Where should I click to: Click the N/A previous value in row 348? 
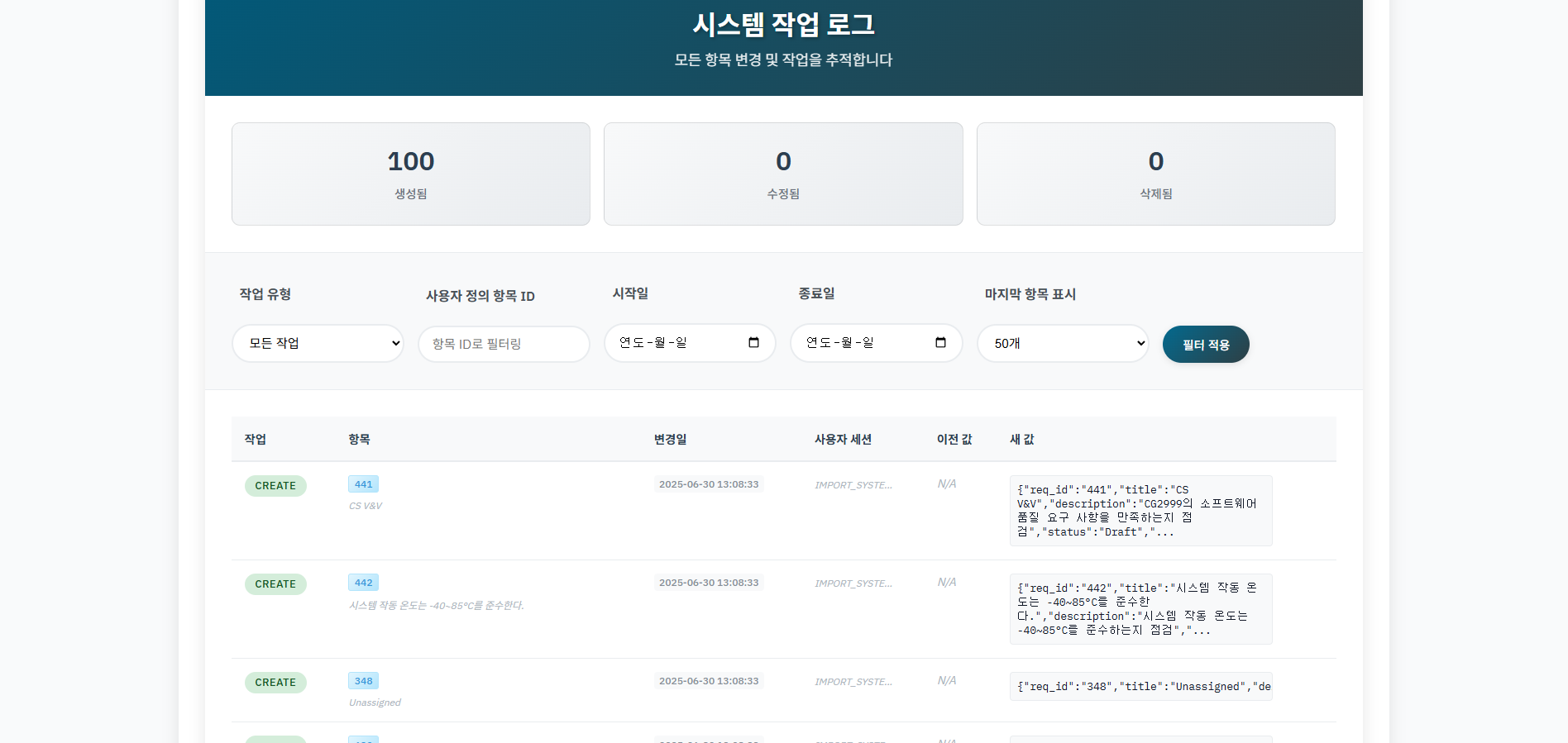tap(947, 680)
